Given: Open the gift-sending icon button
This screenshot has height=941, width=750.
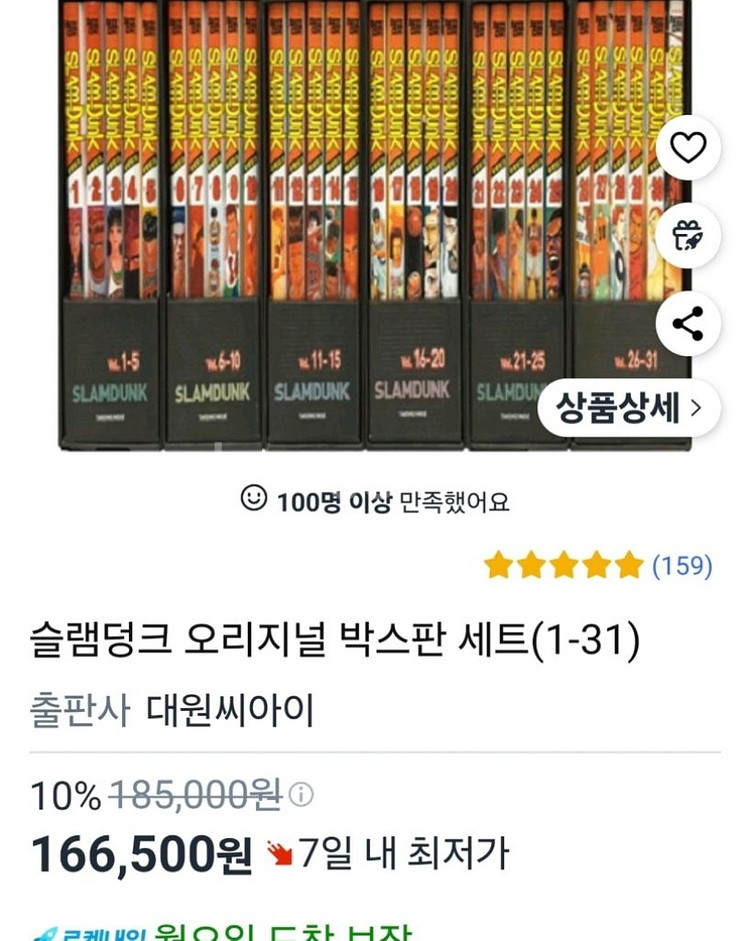Looking at the screenshot, I should (x=688, y=235).
